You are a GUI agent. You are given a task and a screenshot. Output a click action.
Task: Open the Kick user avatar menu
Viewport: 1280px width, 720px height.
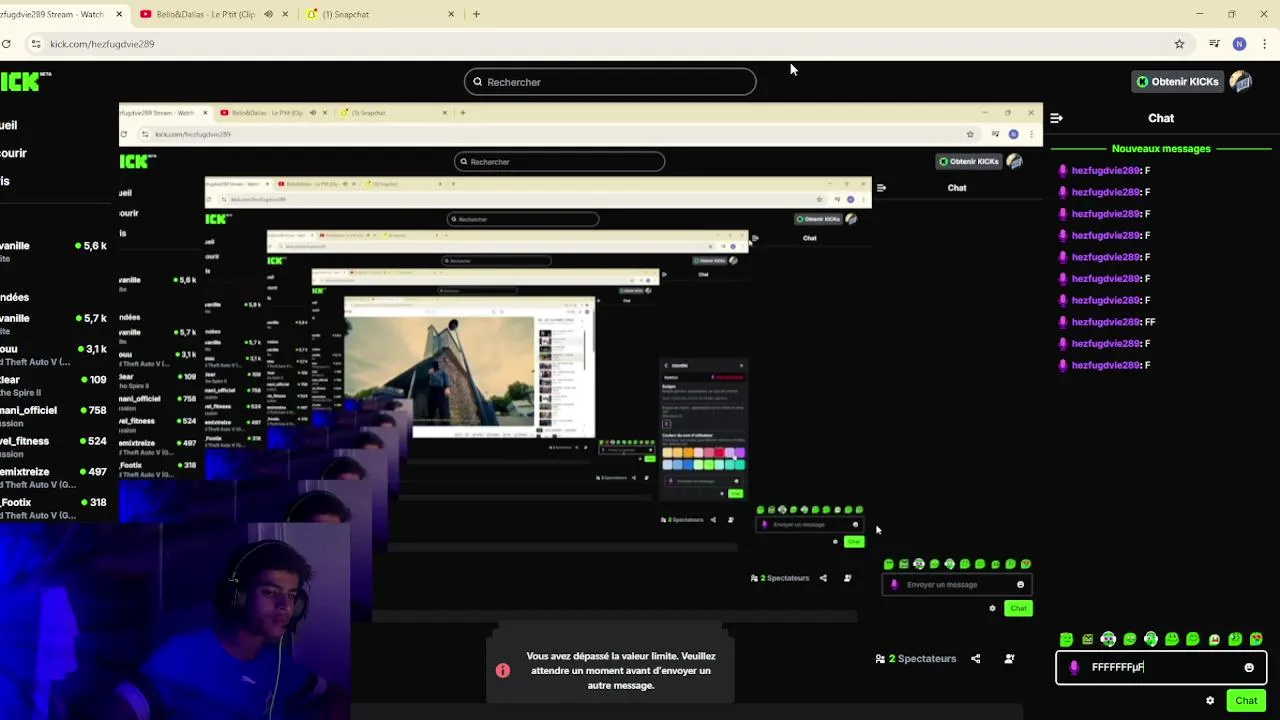coord(1241,82)
